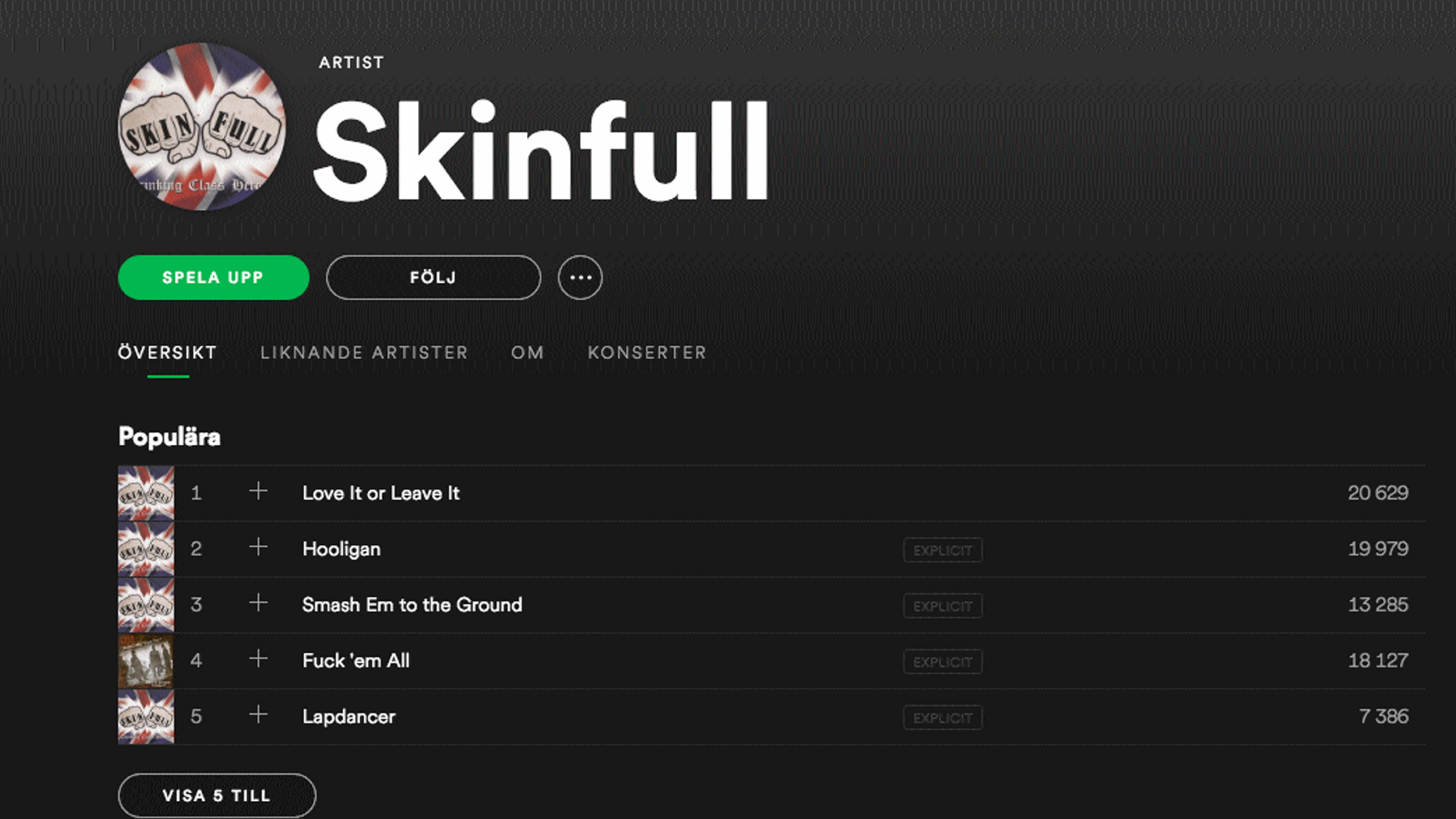Save "Hooligan" with its plus icon
The height and width of the screenshot is (819, 1456).
coord(258,547)
